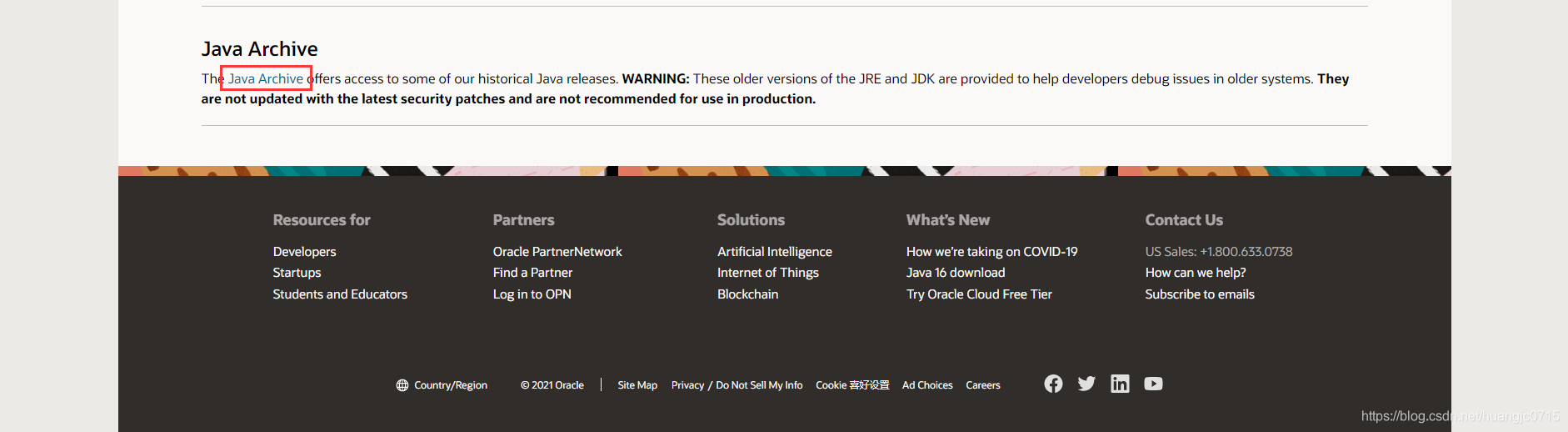Open the Oracle Twitter icon
The height and width of the screenshot is (432, 1568).
(1086, 384)
